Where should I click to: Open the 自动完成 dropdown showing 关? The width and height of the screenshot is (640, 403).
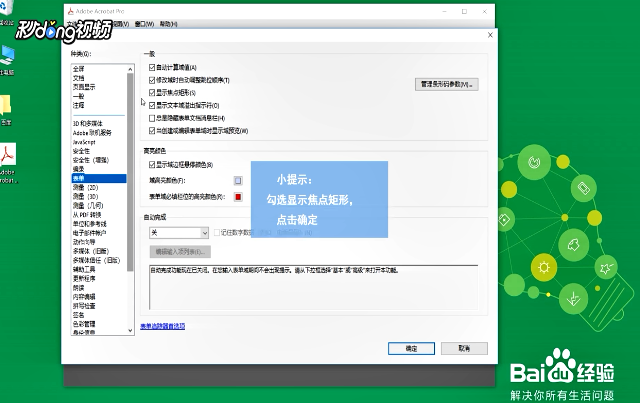(179, 233)
